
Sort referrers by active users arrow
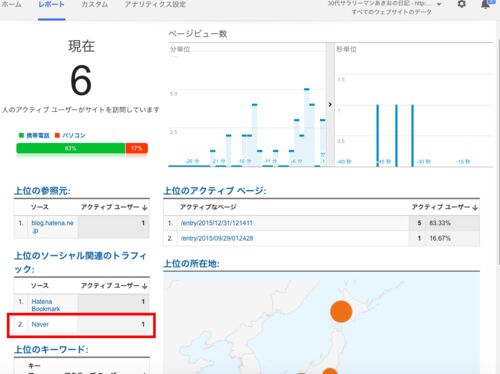[144, 207]
